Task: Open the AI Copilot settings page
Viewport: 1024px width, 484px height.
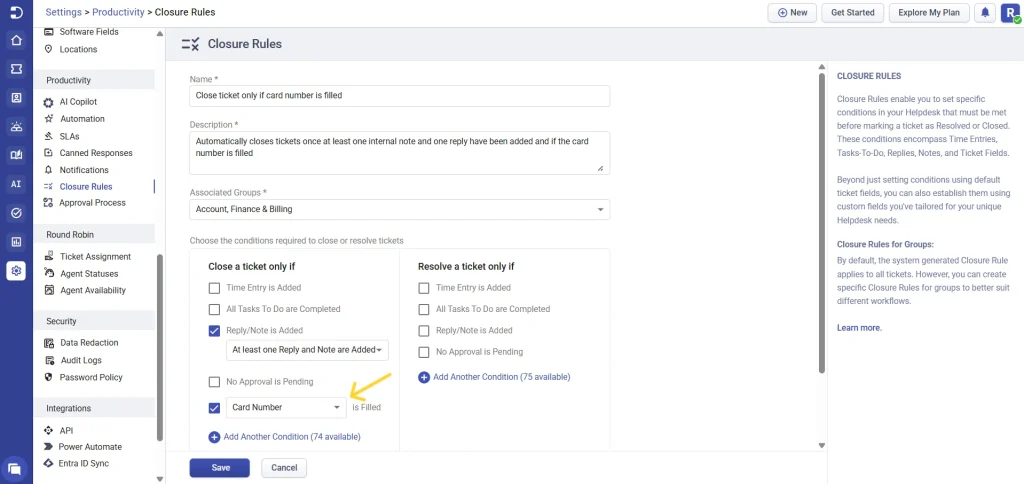Action: pos(78,102)
